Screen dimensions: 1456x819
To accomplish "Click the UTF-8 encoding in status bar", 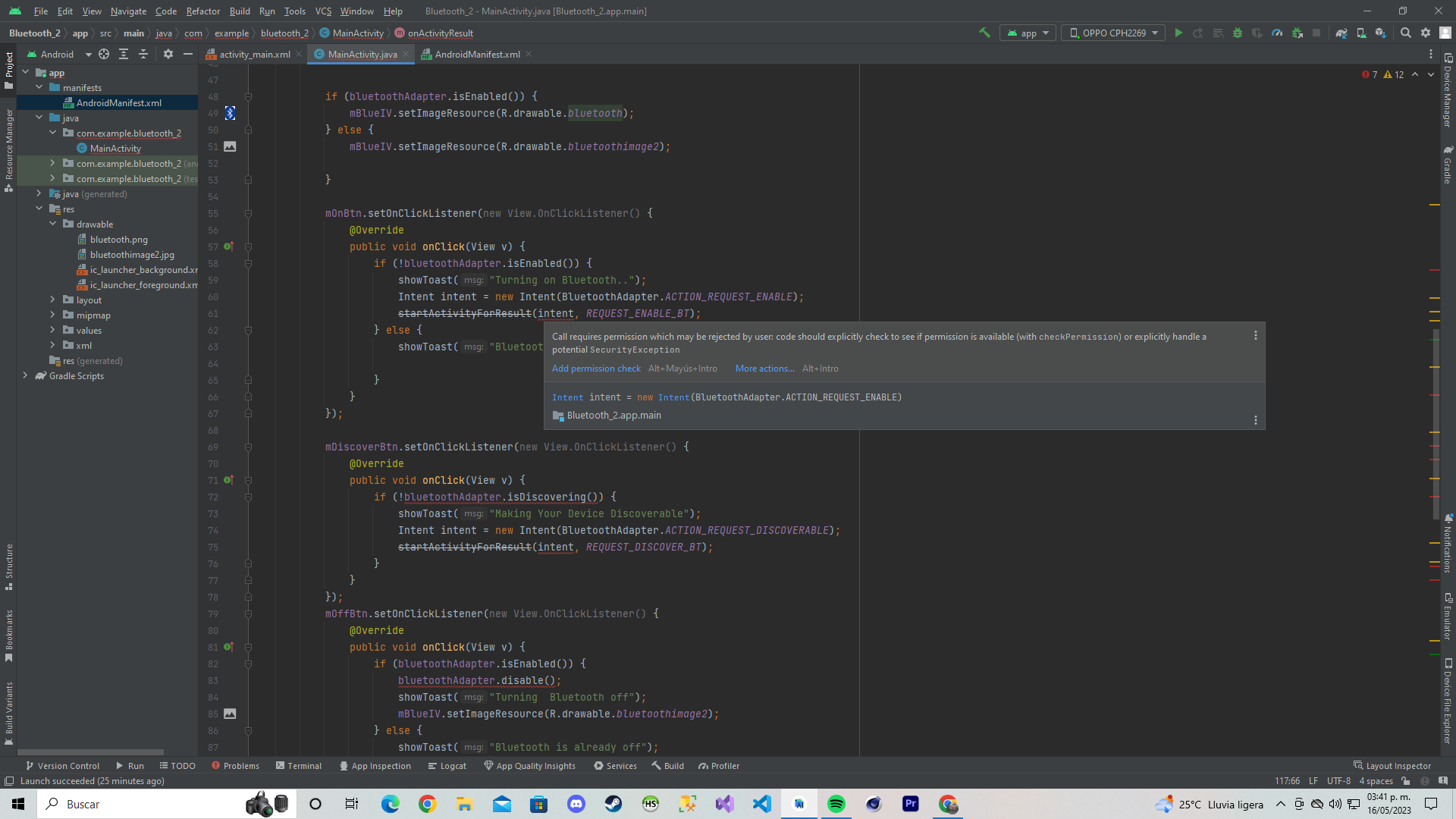I will (1338, 781).
